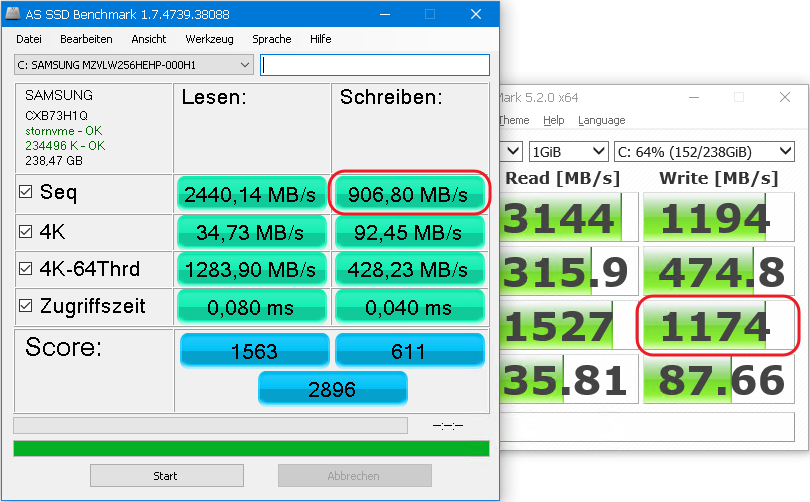Image resolution: width=810 pixels, height=502 pixels.
Task: Click 4K-64Thrd write result 428,23 MB/s
Action: [x=409, y=270]
